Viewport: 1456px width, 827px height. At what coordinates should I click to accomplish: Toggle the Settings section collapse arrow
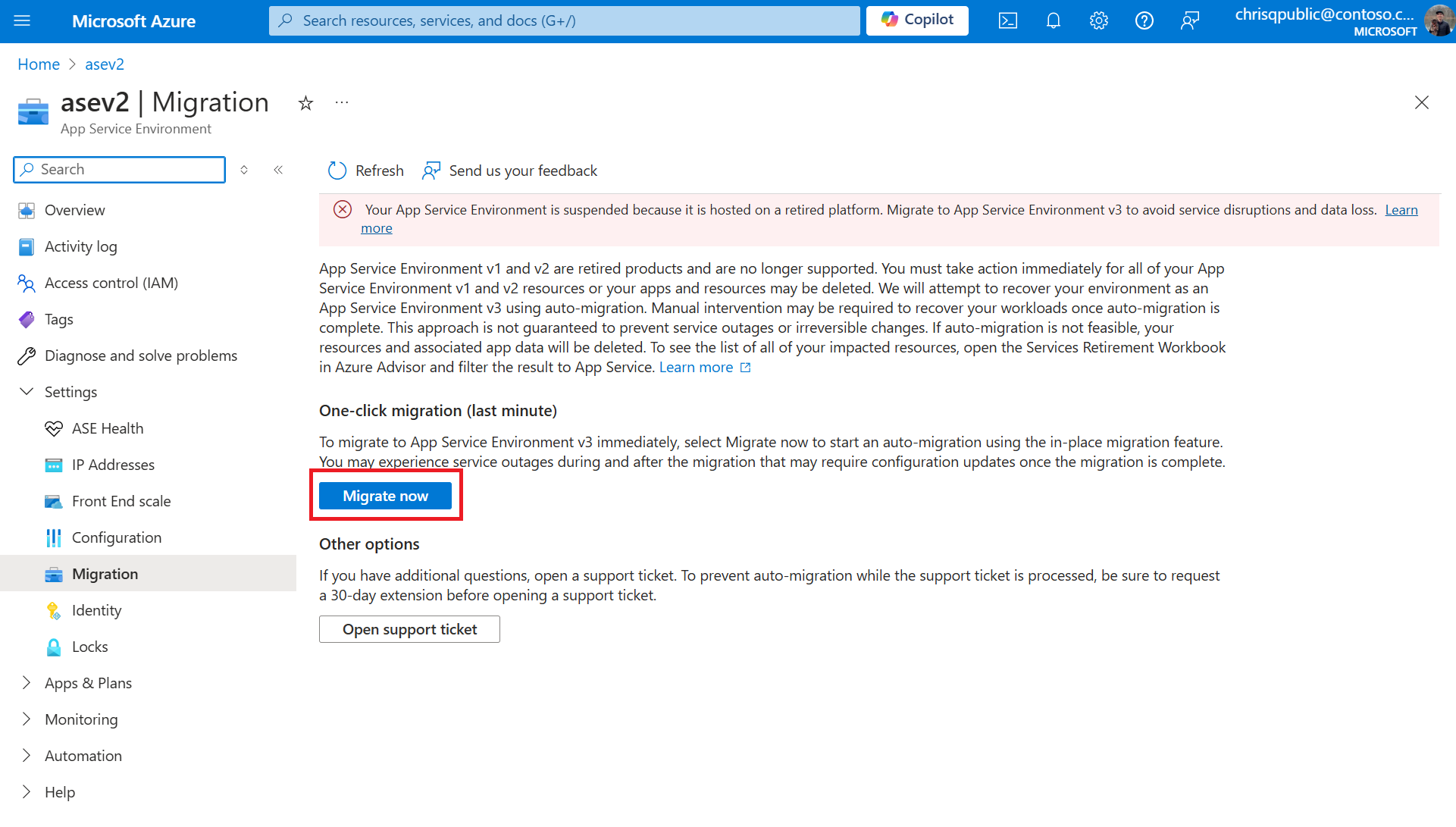(27, 391)
